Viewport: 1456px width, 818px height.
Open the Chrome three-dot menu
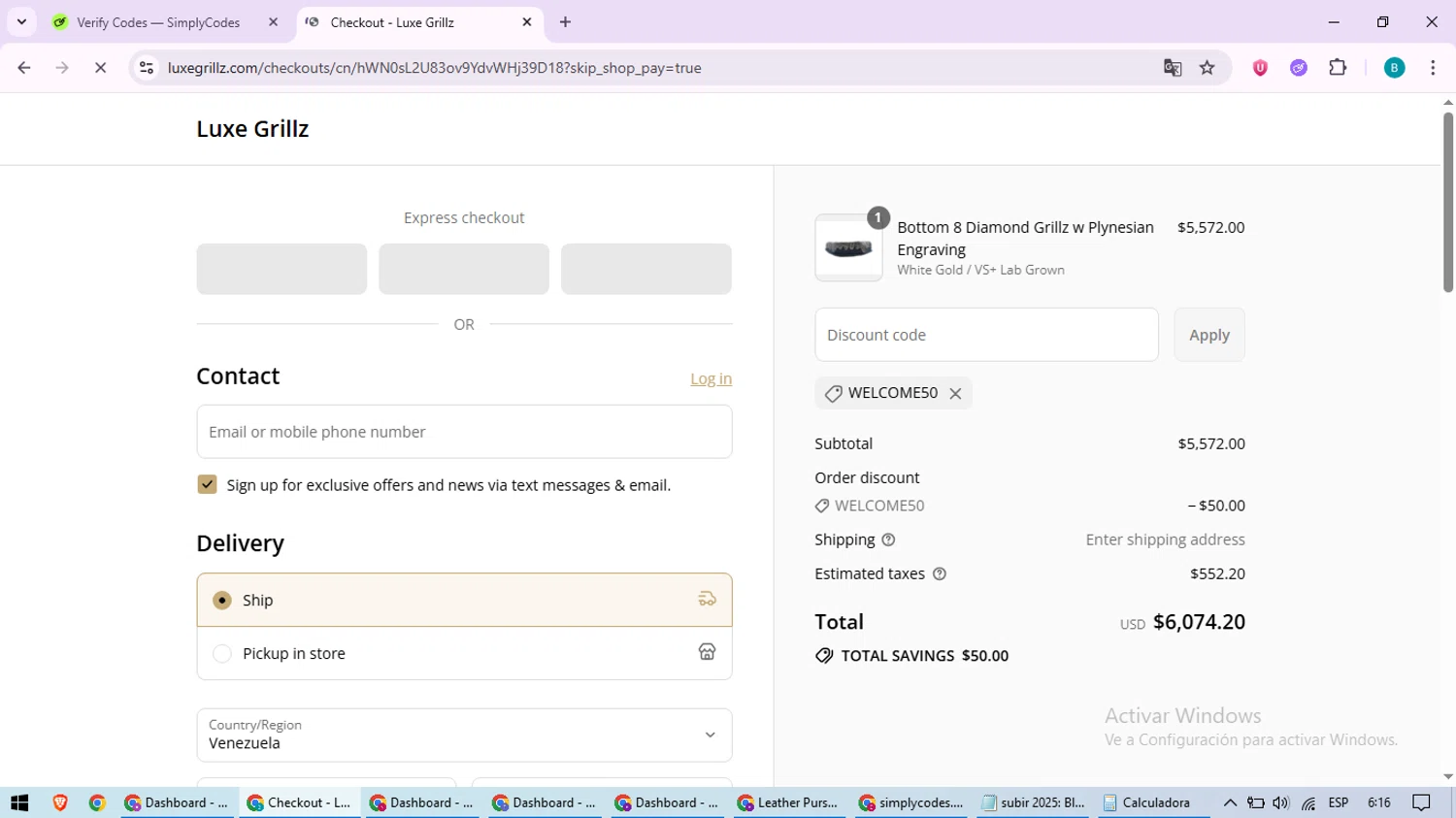click(1433, 68)
